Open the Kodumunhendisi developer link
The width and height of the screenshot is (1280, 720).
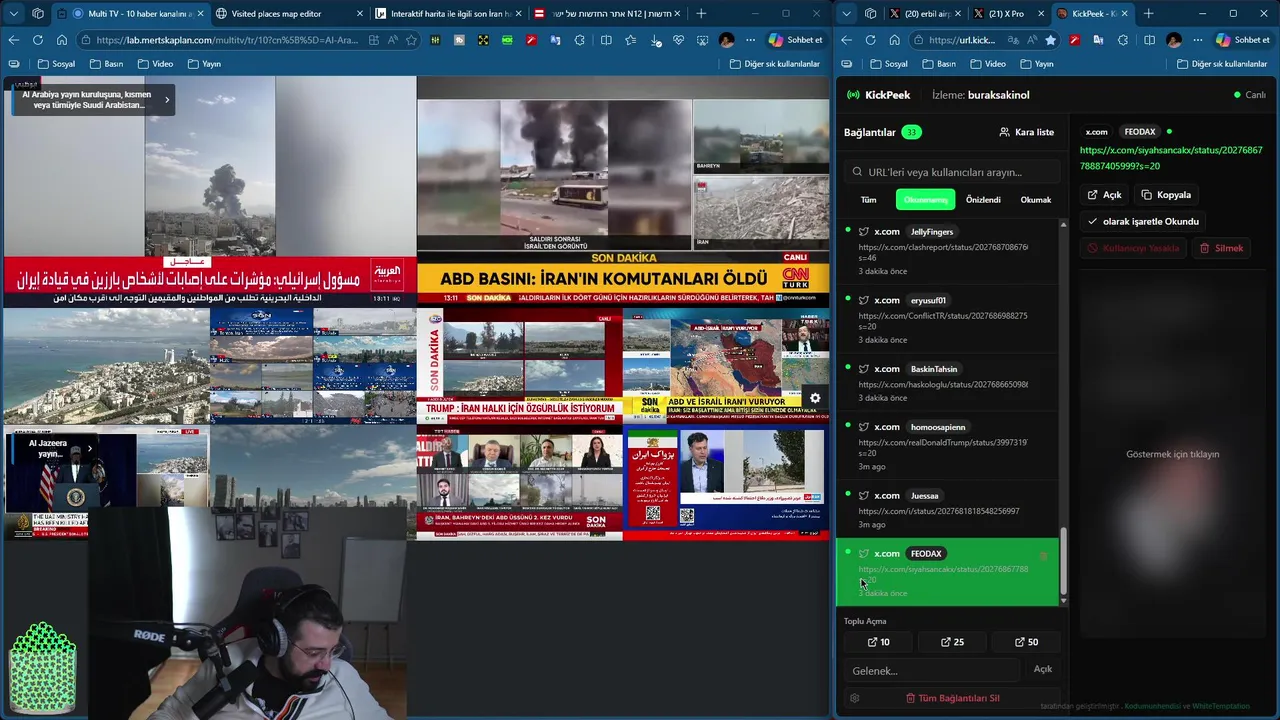[1153, 706]
